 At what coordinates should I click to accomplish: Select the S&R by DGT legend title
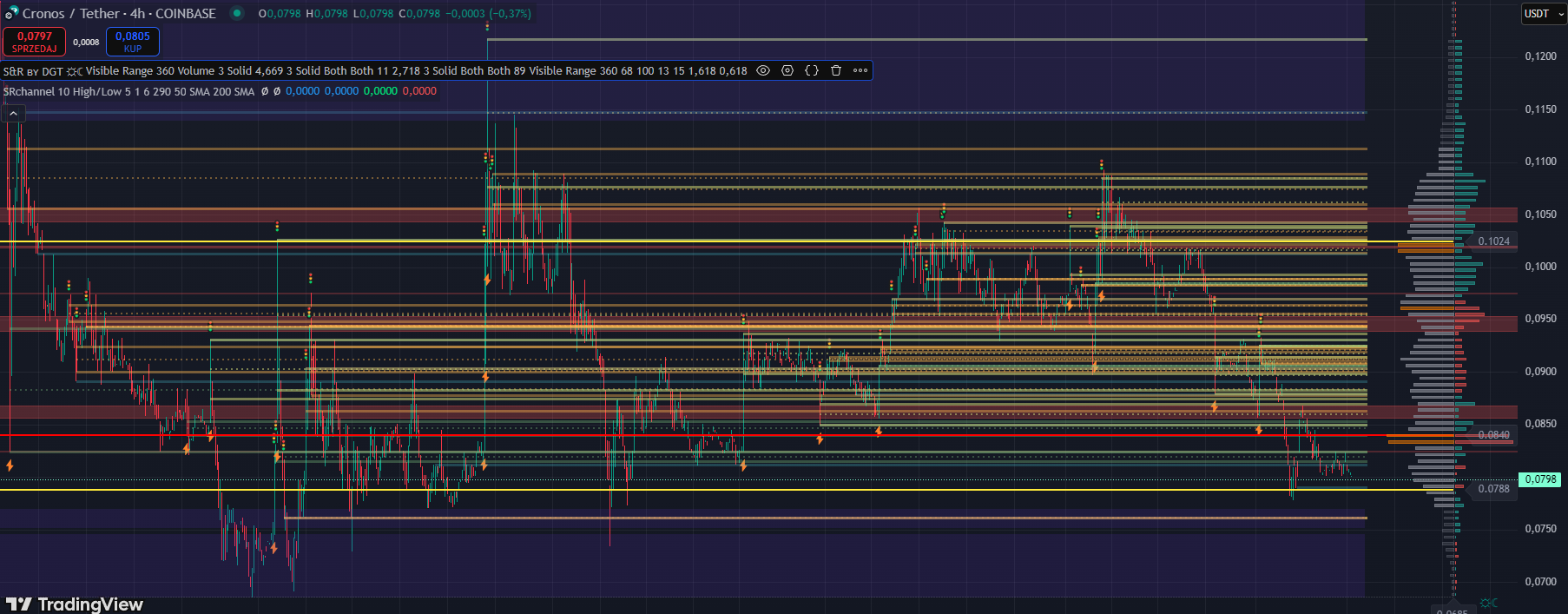click(x=33, y=71)
